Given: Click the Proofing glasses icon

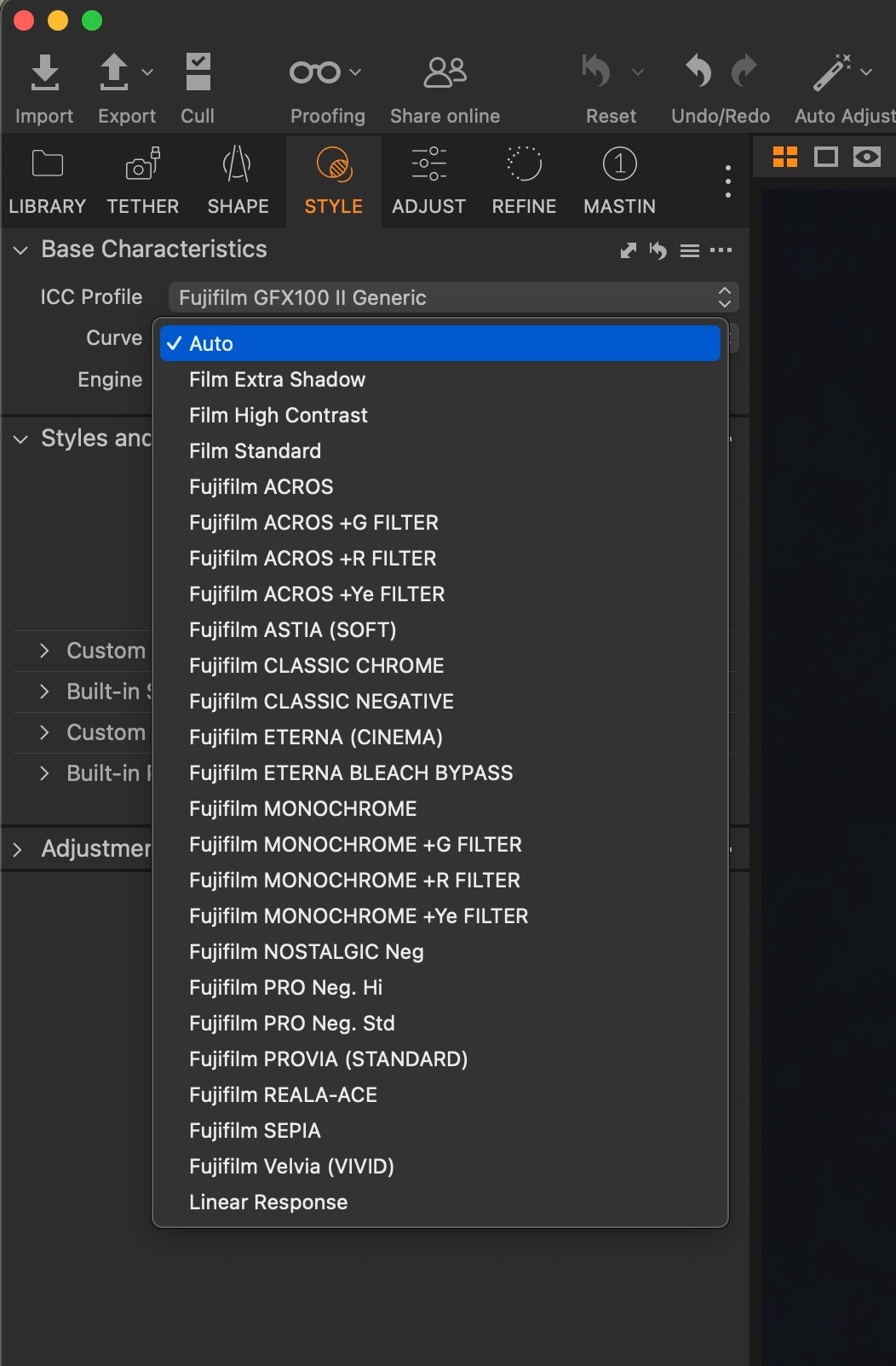Looking at the screenshot, I should pos(315,73).
